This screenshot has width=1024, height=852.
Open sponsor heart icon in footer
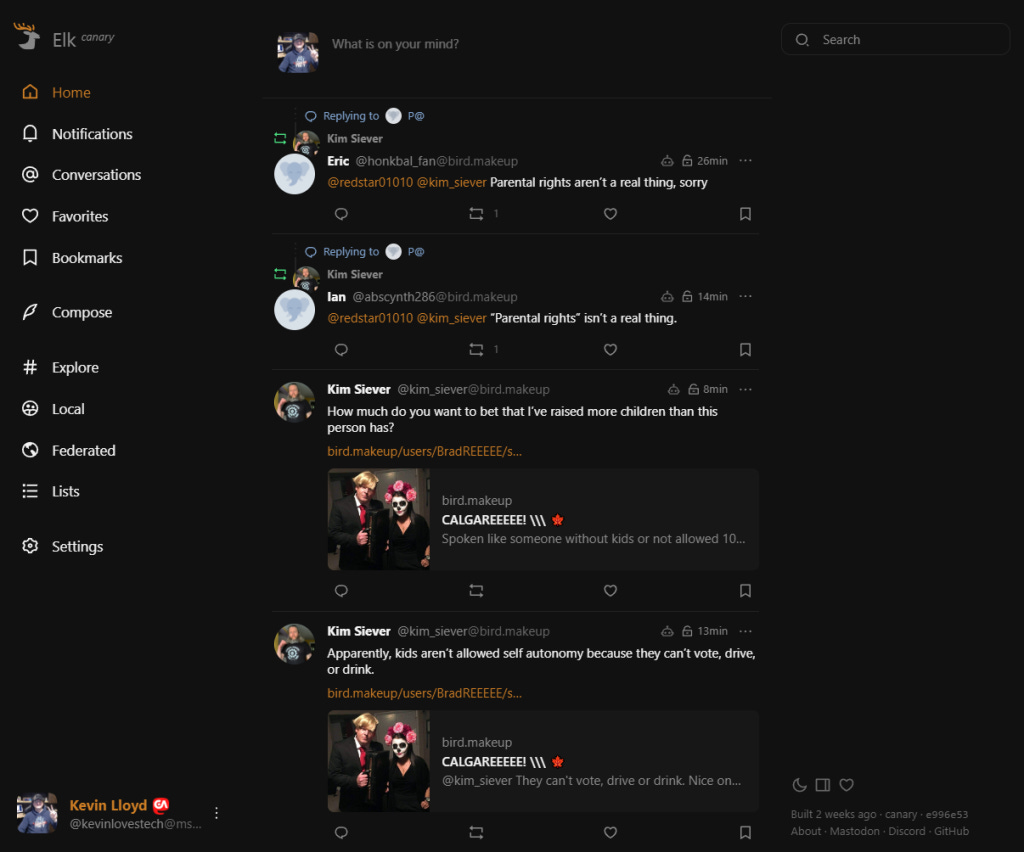coord(846,785)
